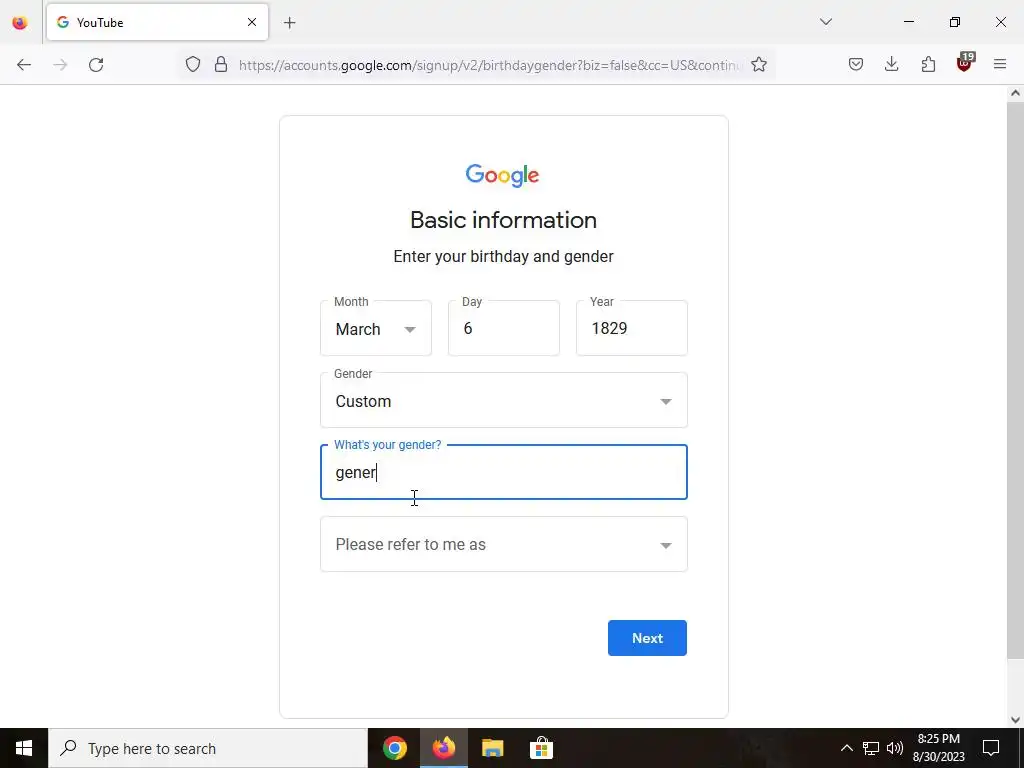
Task: Open Chrome from the taskbar
Action: tap(394, 748)
